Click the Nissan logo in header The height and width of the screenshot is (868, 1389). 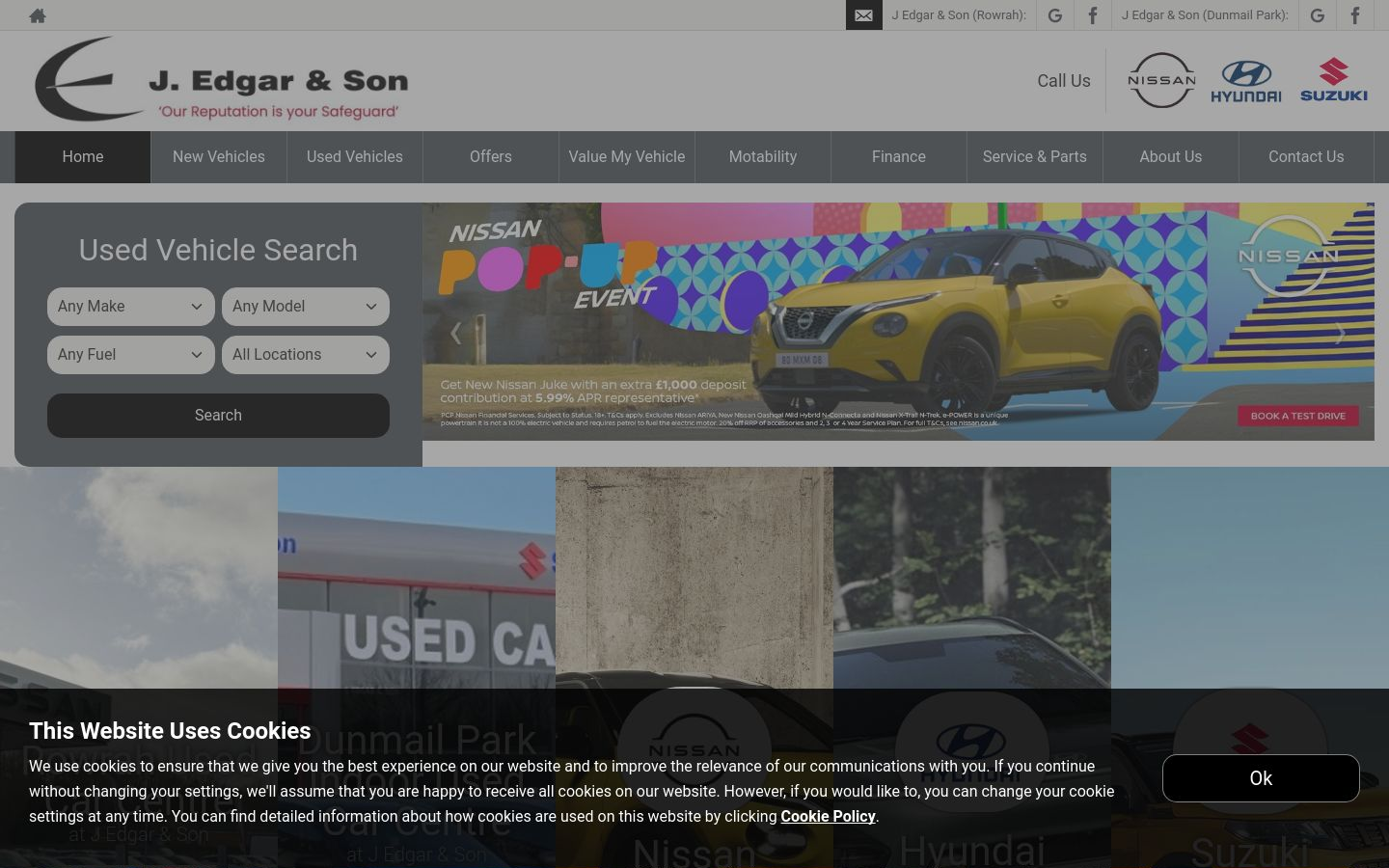point(1161,80)
